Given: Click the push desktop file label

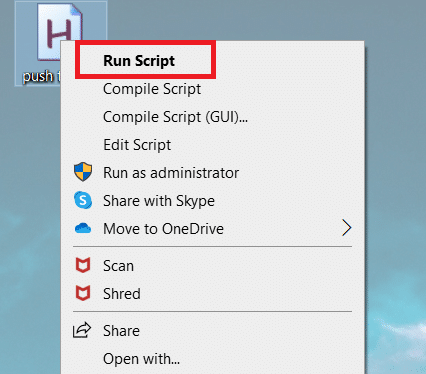Looking at the screenshot, I should click(x=41, y=77).
